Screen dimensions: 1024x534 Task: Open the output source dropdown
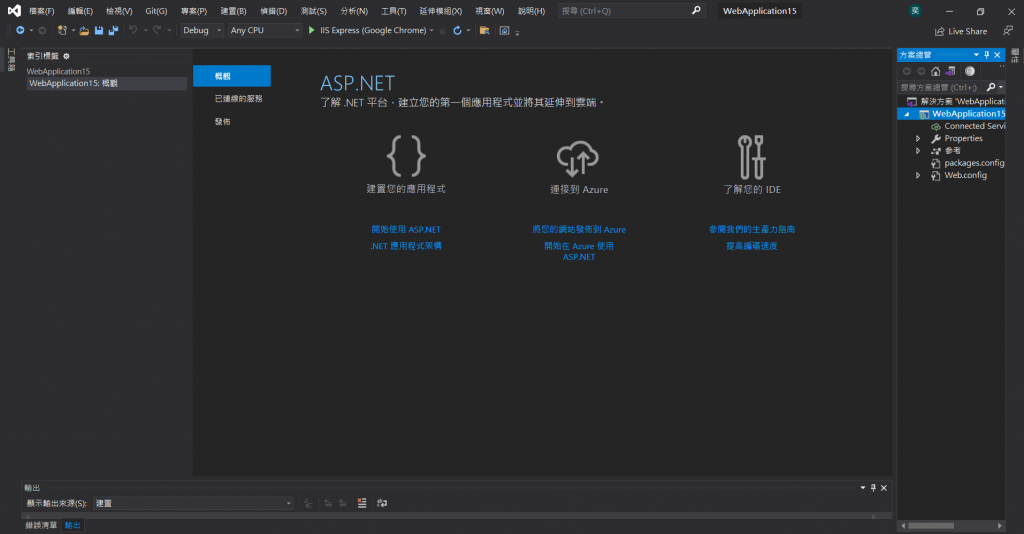[193, 503]
